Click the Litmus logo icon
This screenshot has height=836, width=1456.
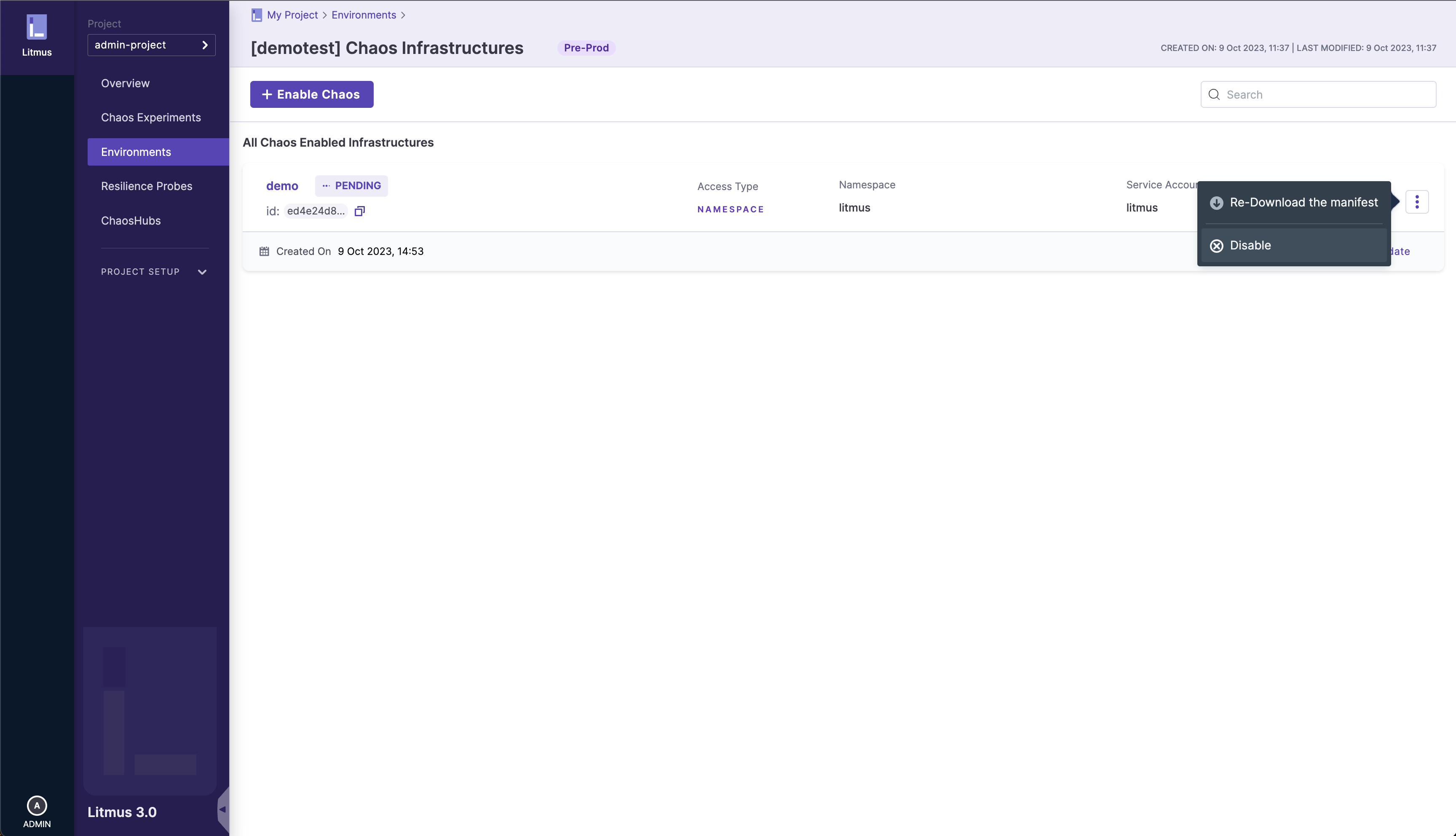37,27
